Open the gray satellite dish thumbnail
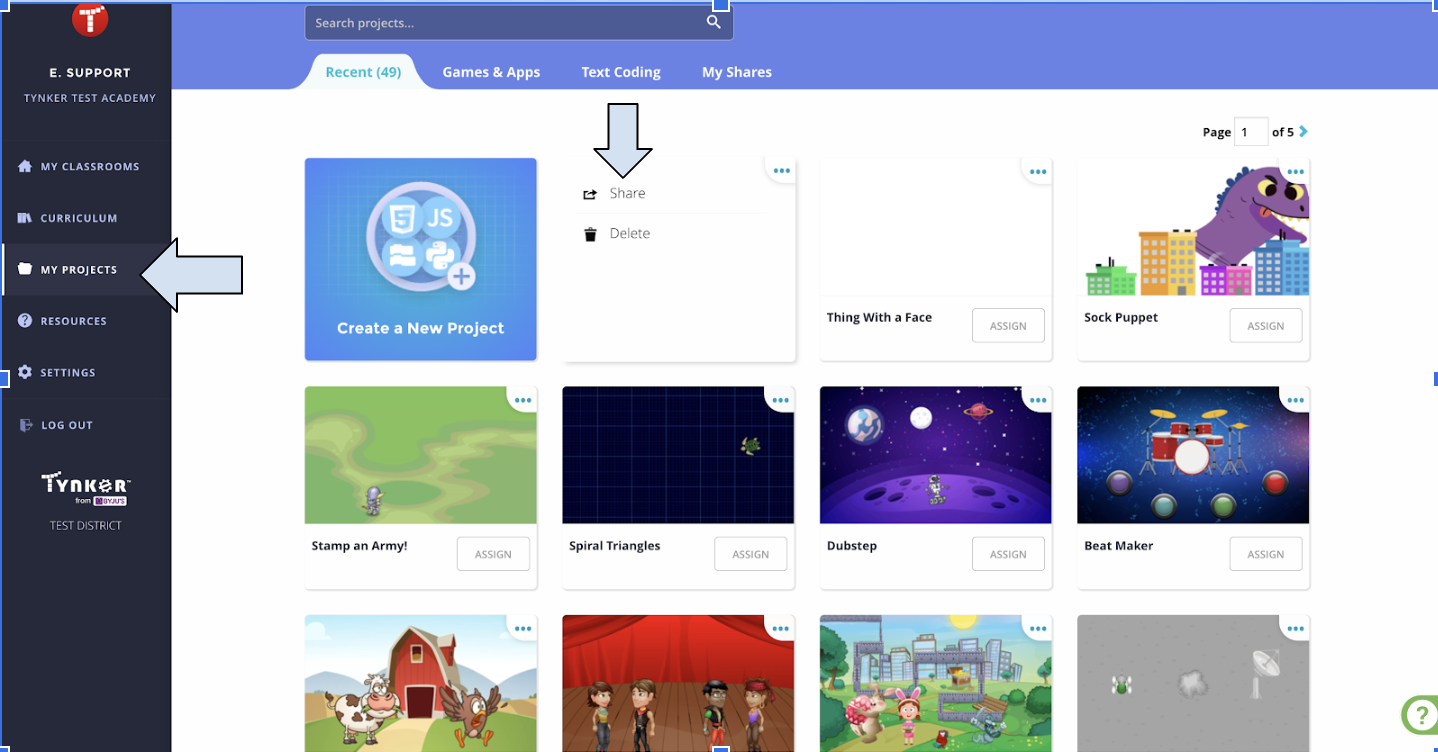The width and height of the screenshot is (1438, 752). pyautogui.click(x=1193, y=684)
